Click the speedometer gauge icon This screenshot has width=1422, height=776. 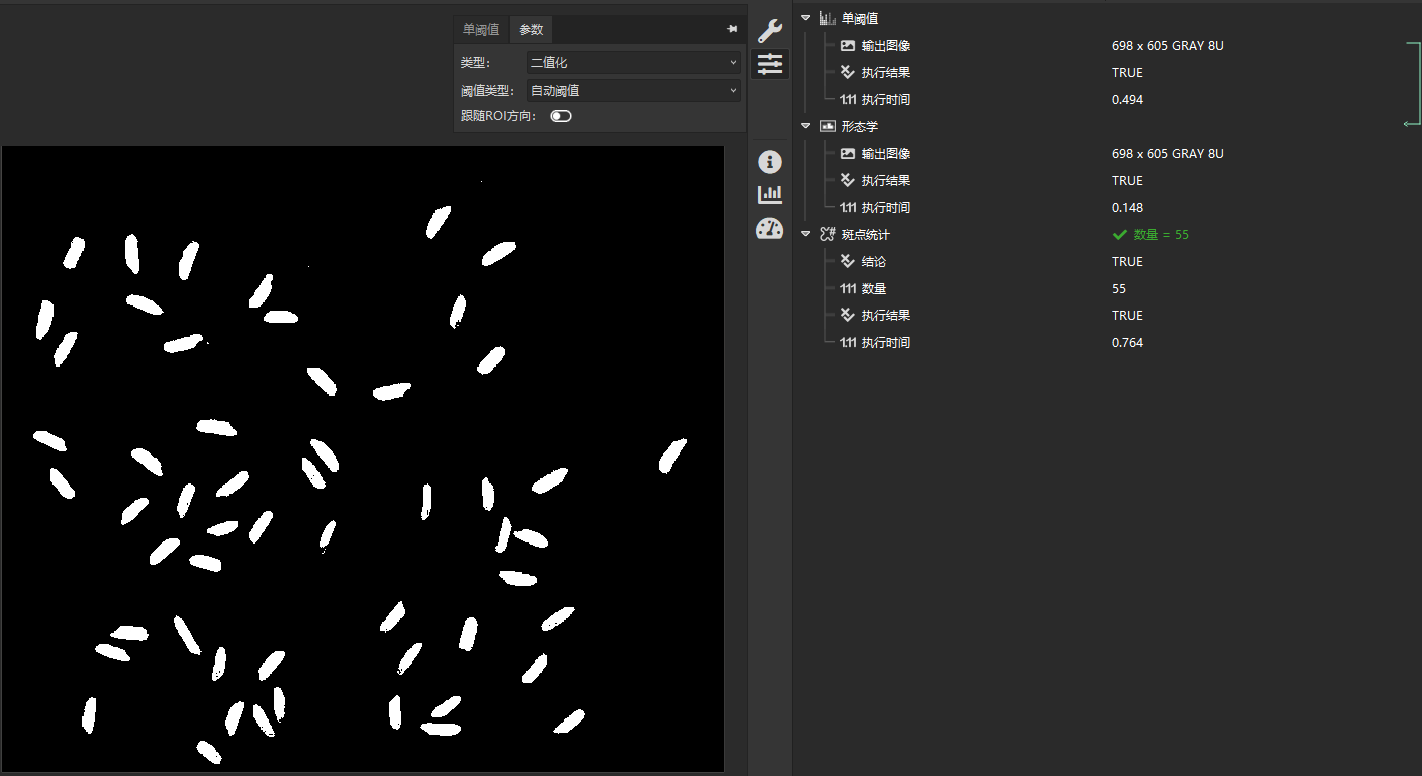point(769,229)
